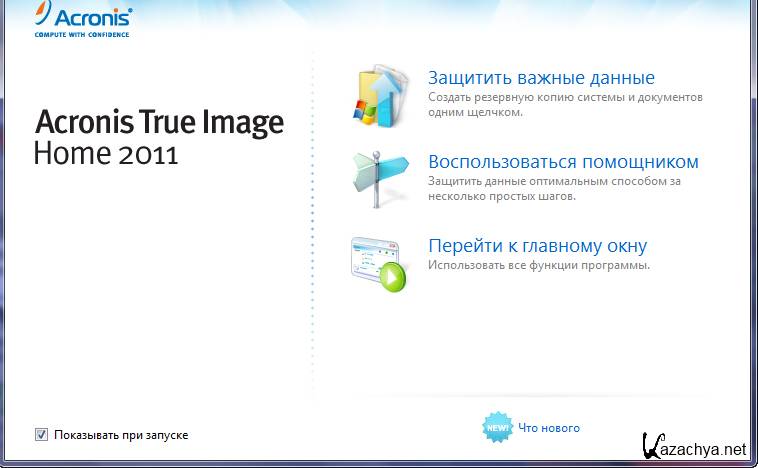This screenshot has width=758, height=468.
Task: Click the 'Acronis True Image' heading
Action: coord(160,123)
